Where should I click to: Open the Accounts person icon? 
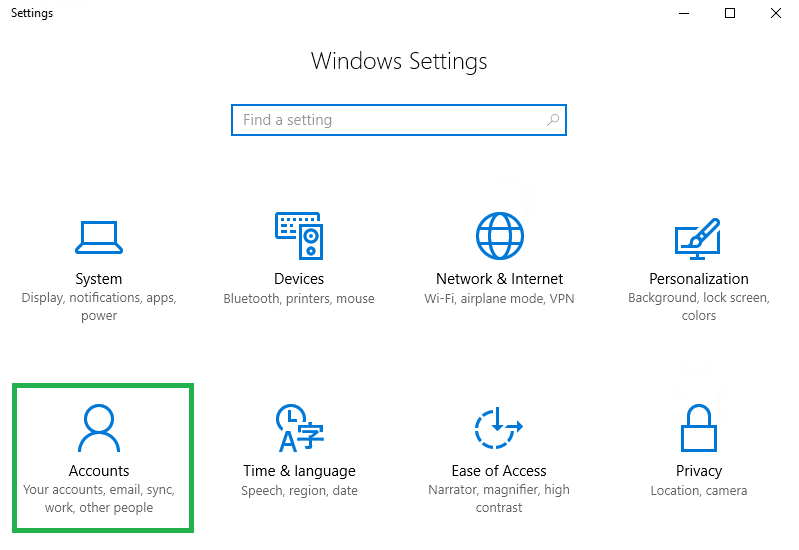coord(99,428)
